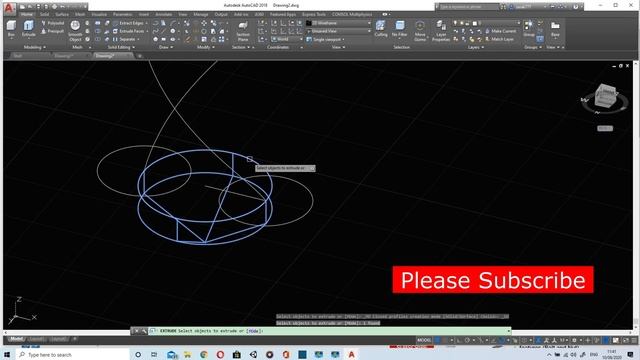
Task: Click the Group objects icon
Action: pos(529,28)
